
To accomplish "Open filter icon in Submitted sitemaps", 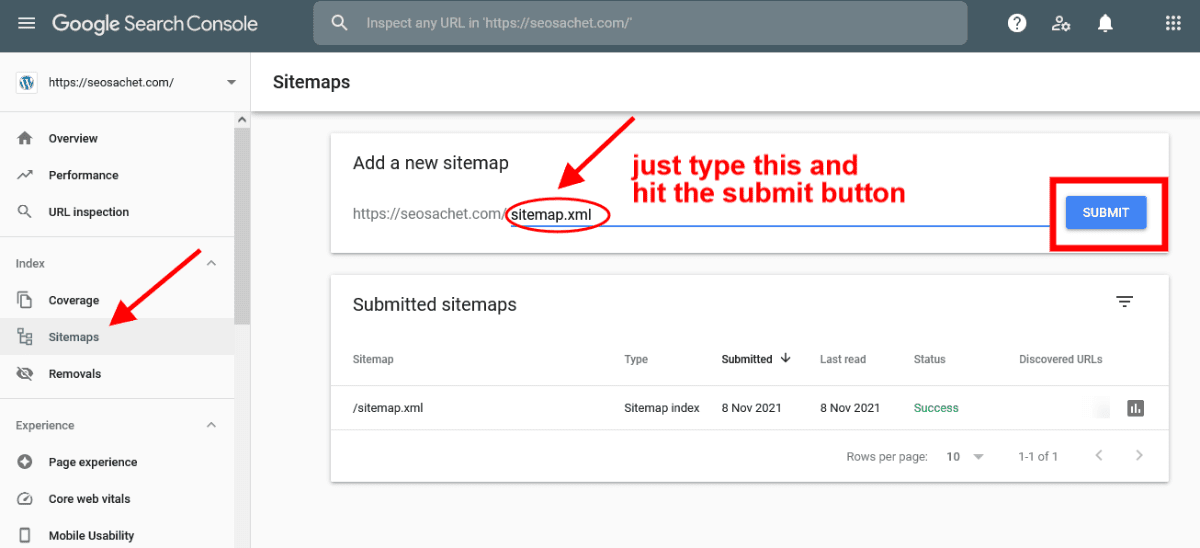I will [x=1125, y=301].
